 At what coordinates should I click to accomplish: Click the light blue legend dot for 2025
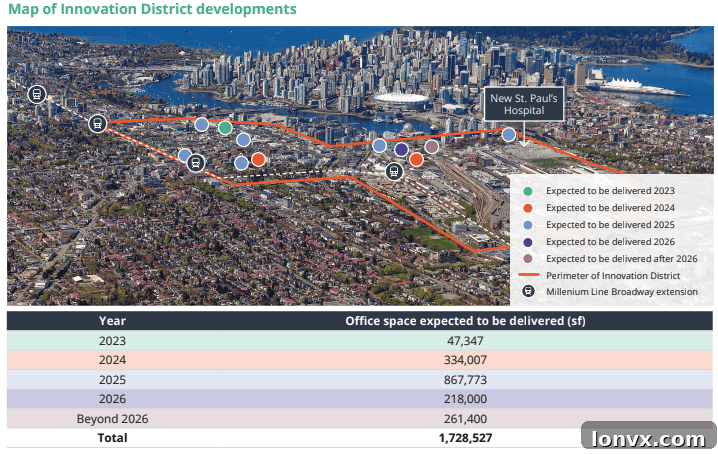click(528, 225)
